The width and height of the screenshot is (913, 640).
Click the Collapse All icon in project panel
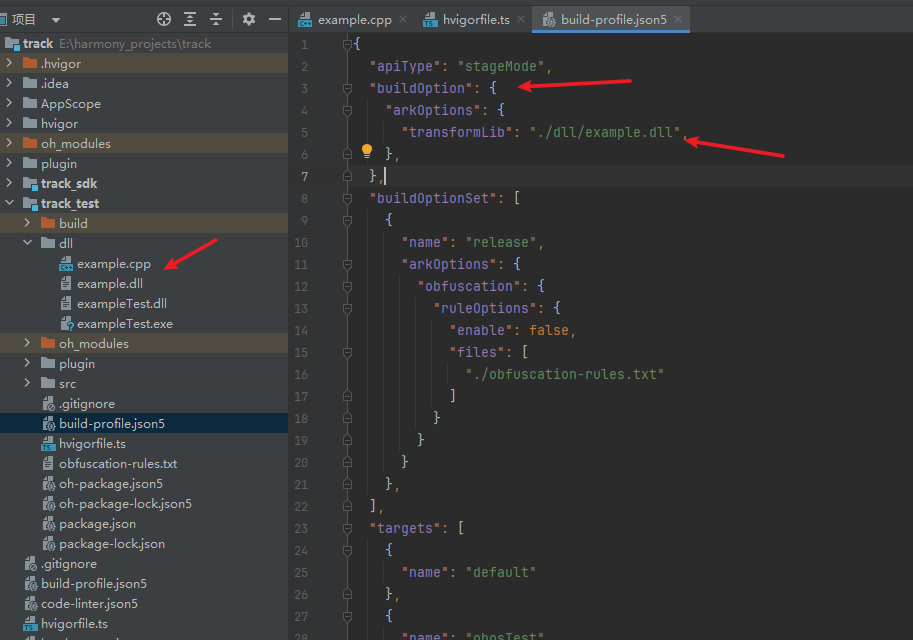coord(216,19)
